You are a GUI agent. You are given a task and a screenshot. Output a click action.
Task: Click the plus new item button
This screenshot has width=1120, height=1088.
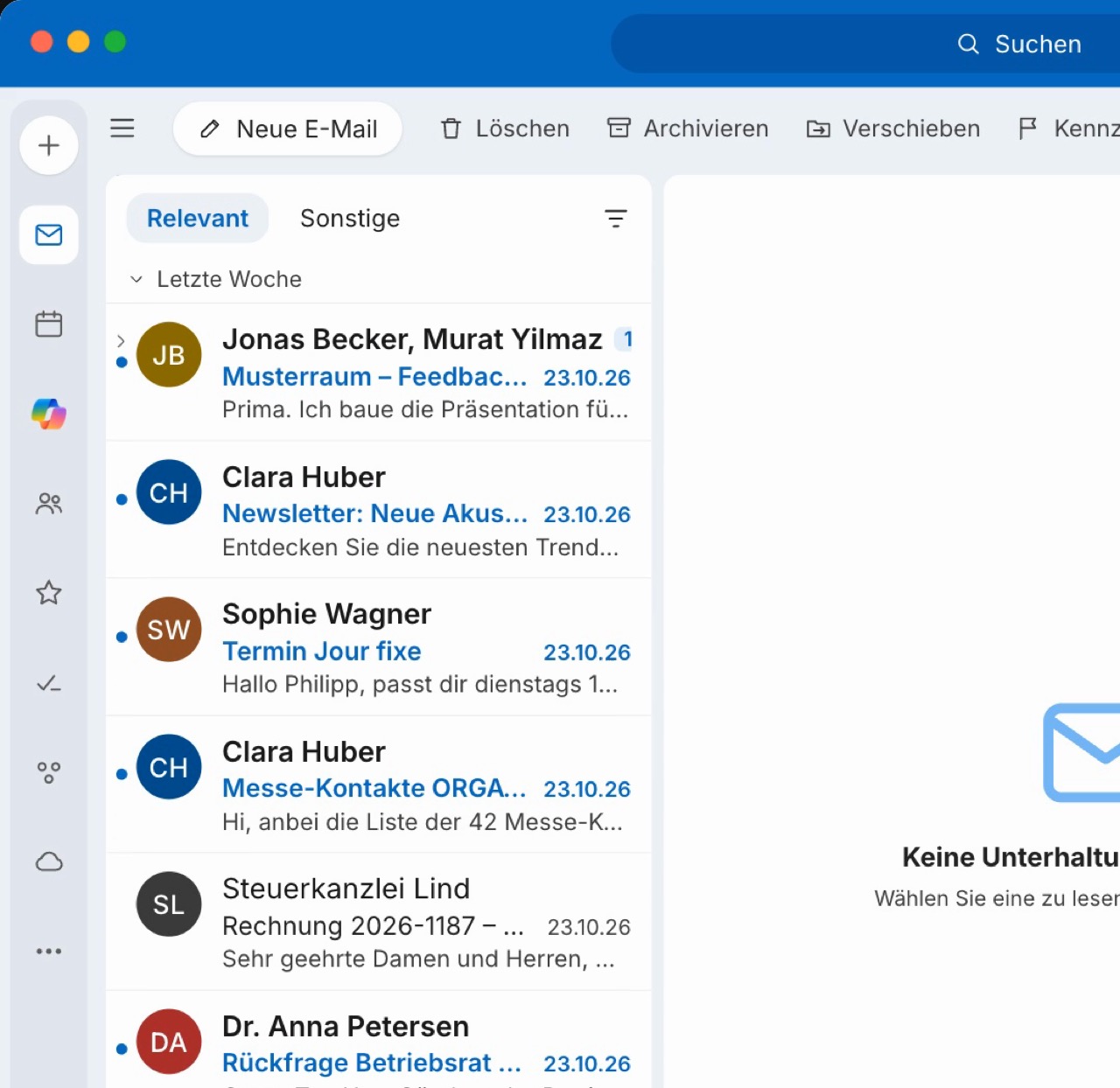point(49,145)
